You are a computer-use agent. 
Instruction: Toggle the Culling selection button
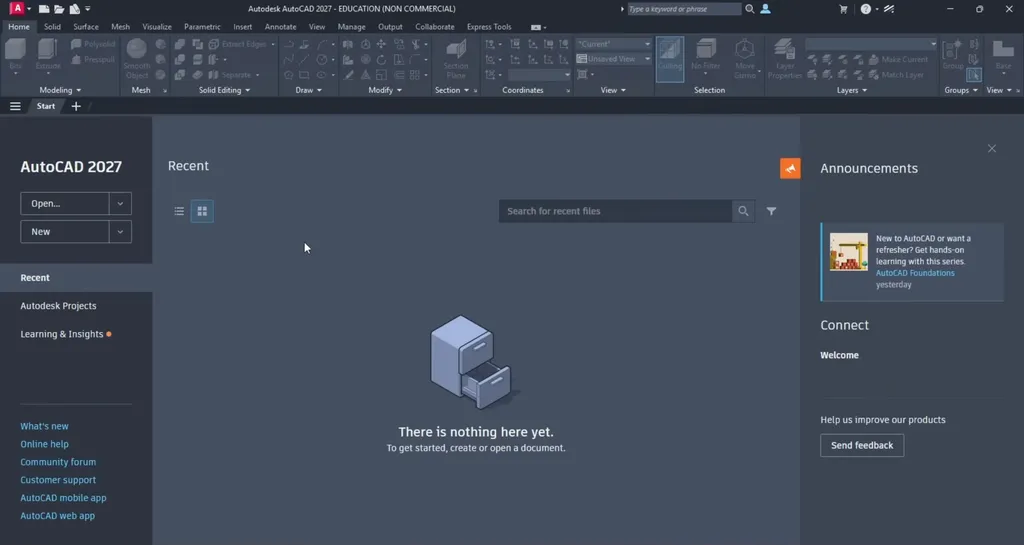(x=669, y=59)
